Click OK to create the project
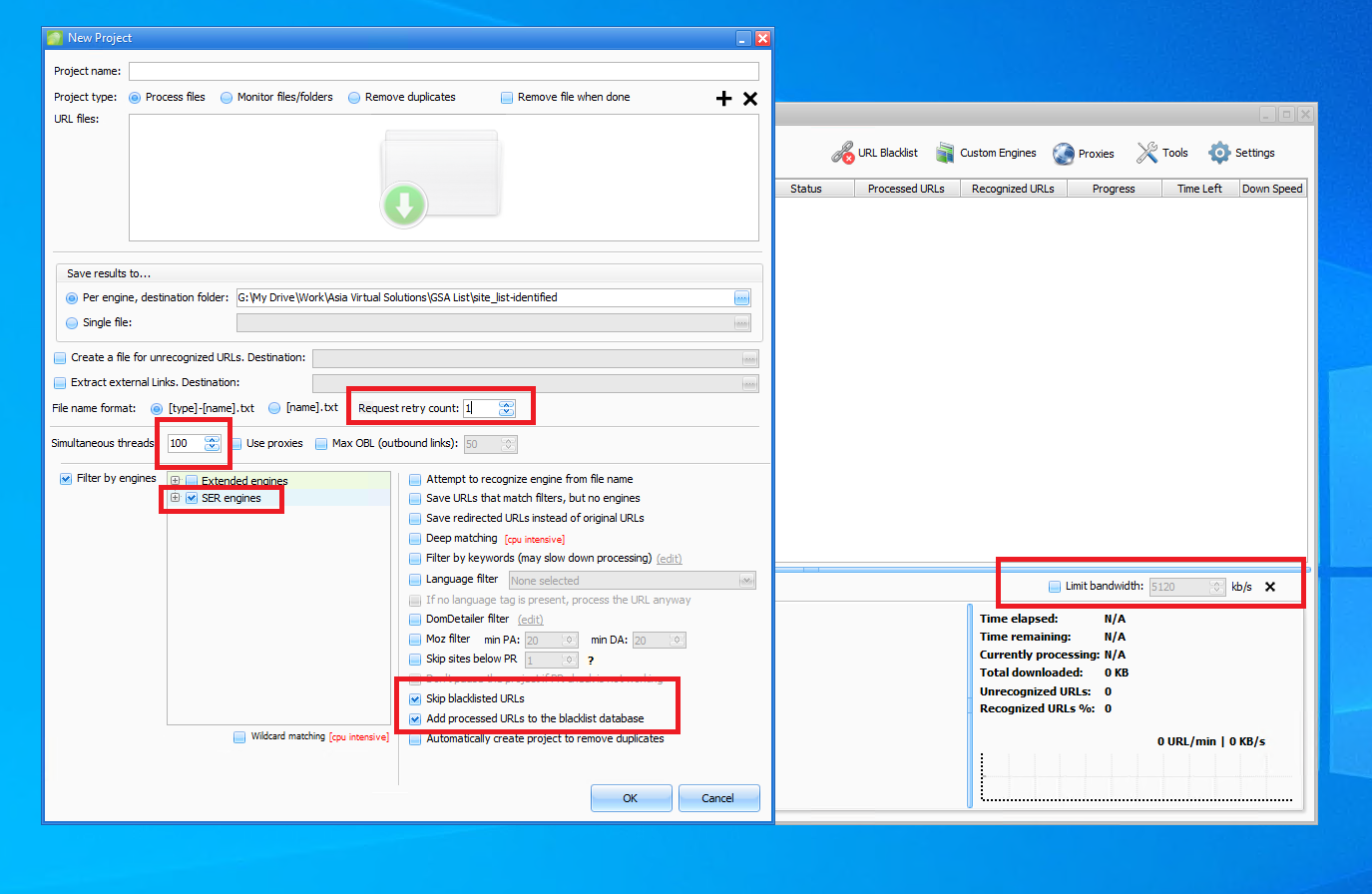The height and width of the screenshot is (894, 1372). click(630, 798)
